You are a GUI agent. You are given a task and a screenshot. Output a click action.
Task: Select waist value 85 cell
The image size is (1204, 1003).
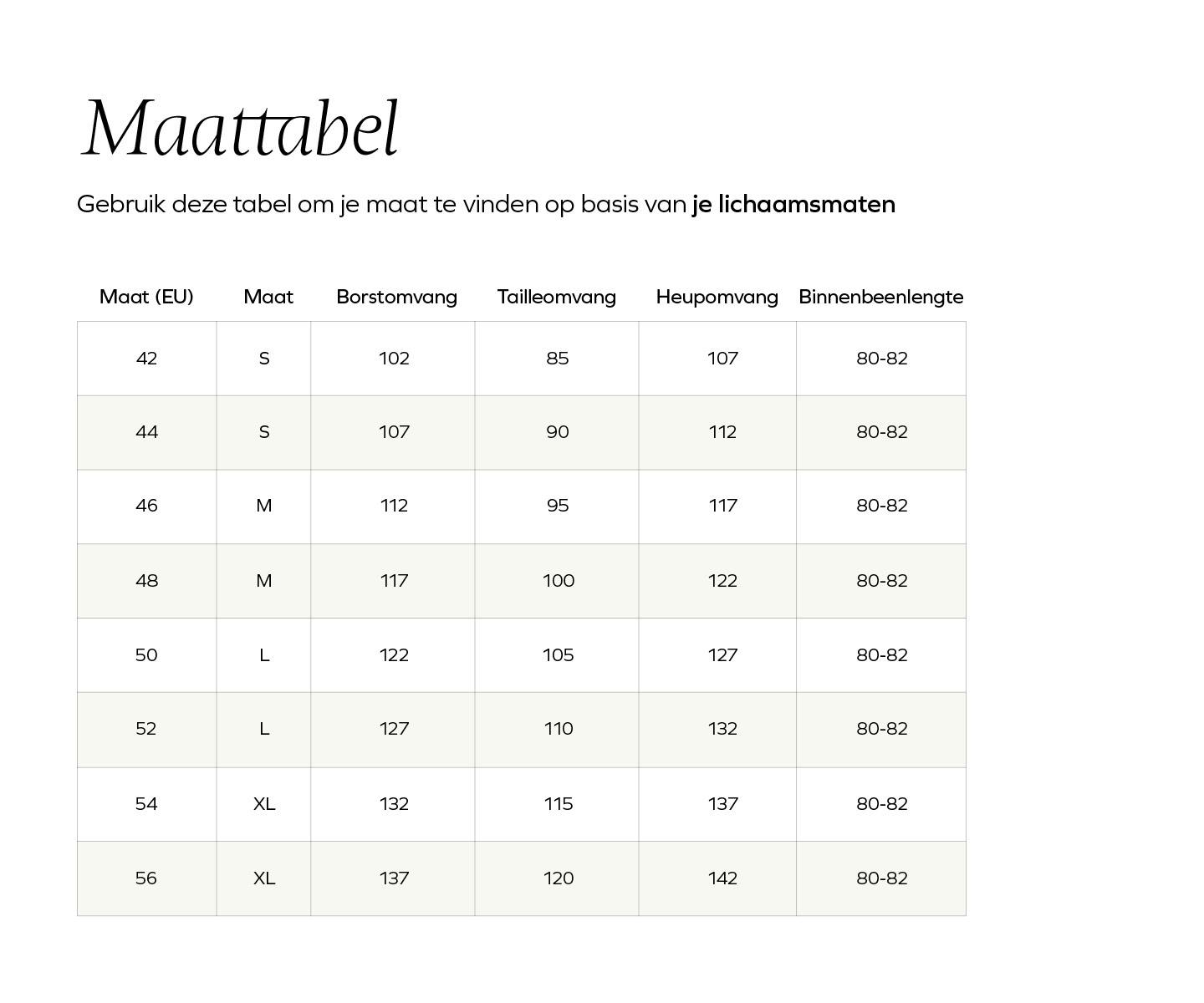click(x=558, y=359)
